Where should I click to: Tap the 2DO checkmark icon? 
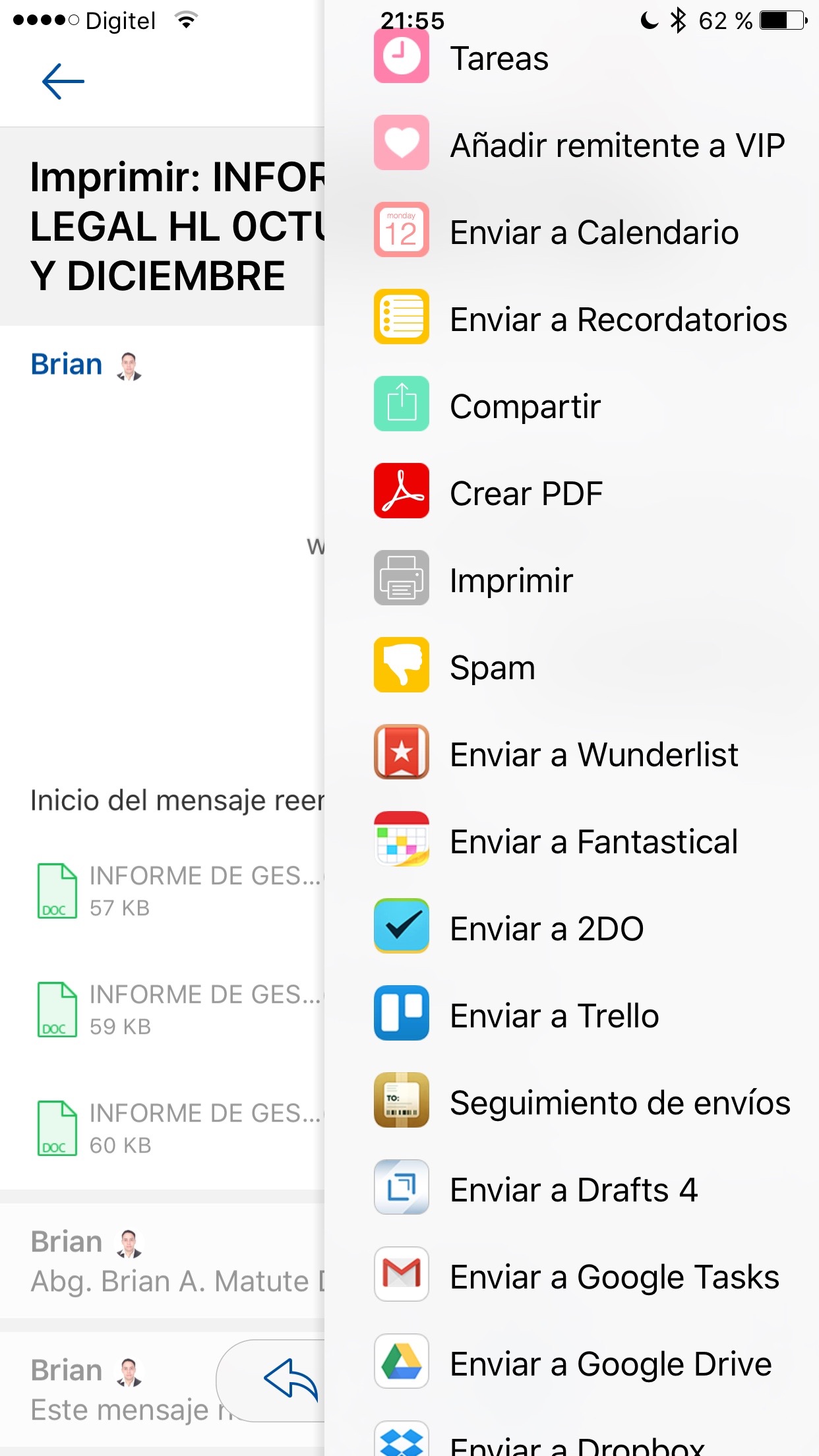[x=401, y=926]
